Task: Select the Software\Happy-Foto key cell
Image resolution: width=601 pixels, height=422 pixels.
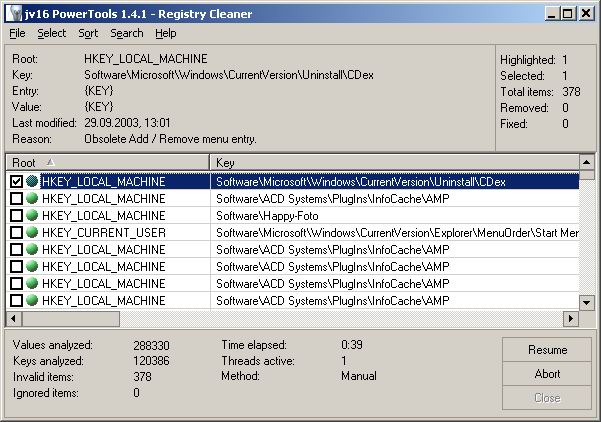Action: (394, 215)
